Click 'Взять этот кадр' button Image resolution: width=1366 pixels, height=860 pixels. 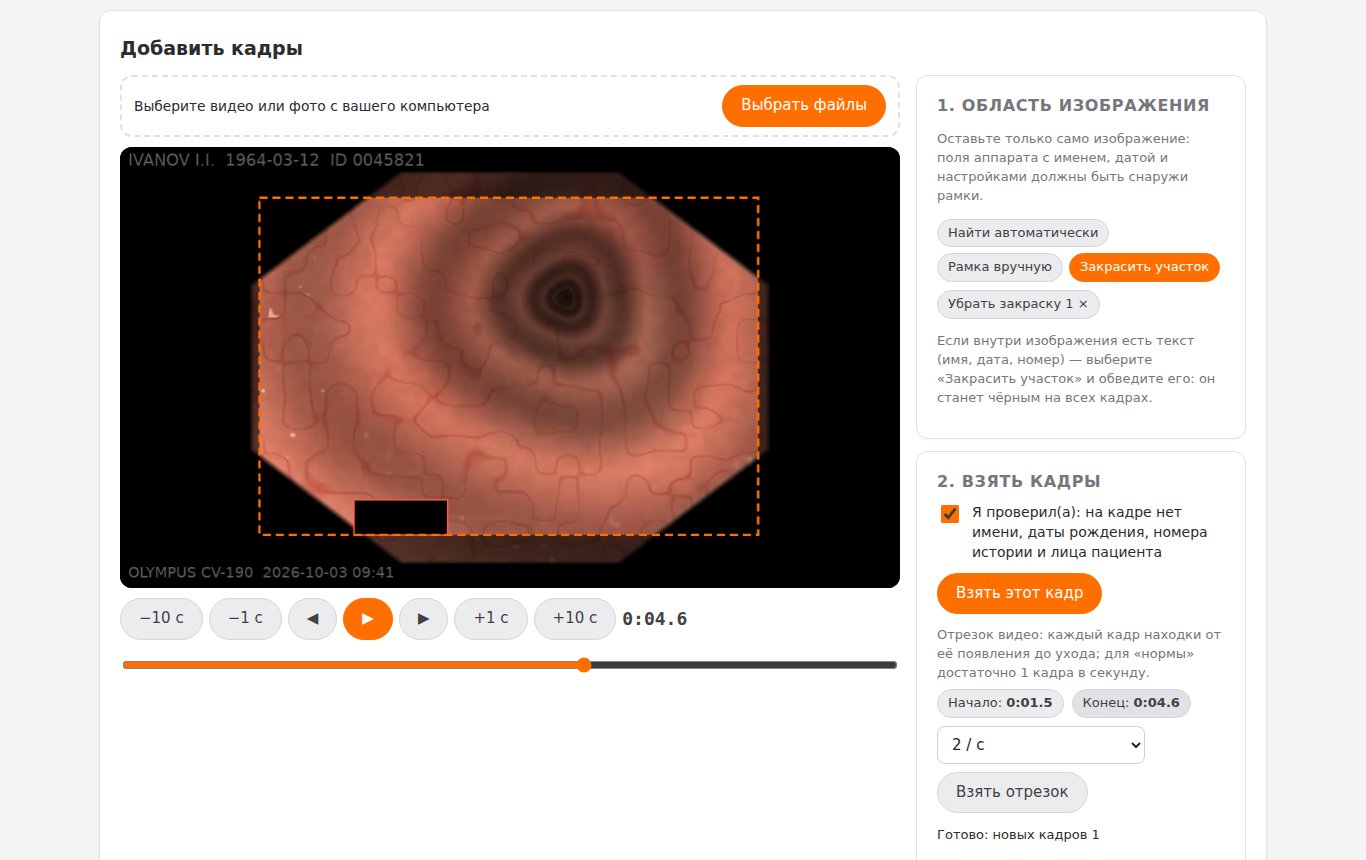1019,593
